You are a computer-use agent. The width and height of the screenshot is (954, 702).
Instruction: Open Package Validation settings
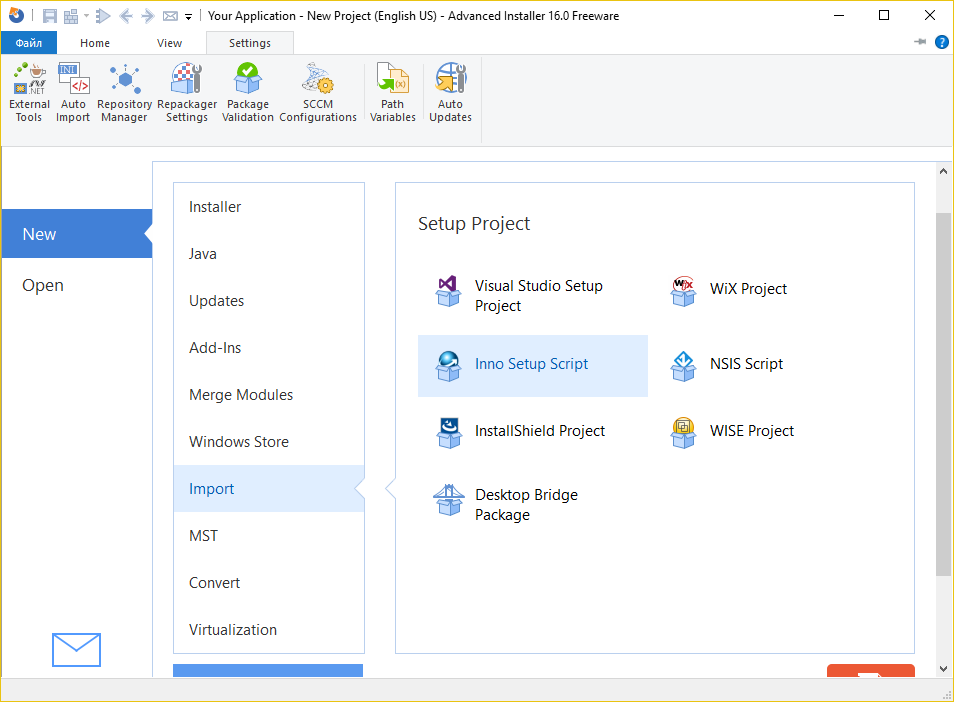point(248,92)
